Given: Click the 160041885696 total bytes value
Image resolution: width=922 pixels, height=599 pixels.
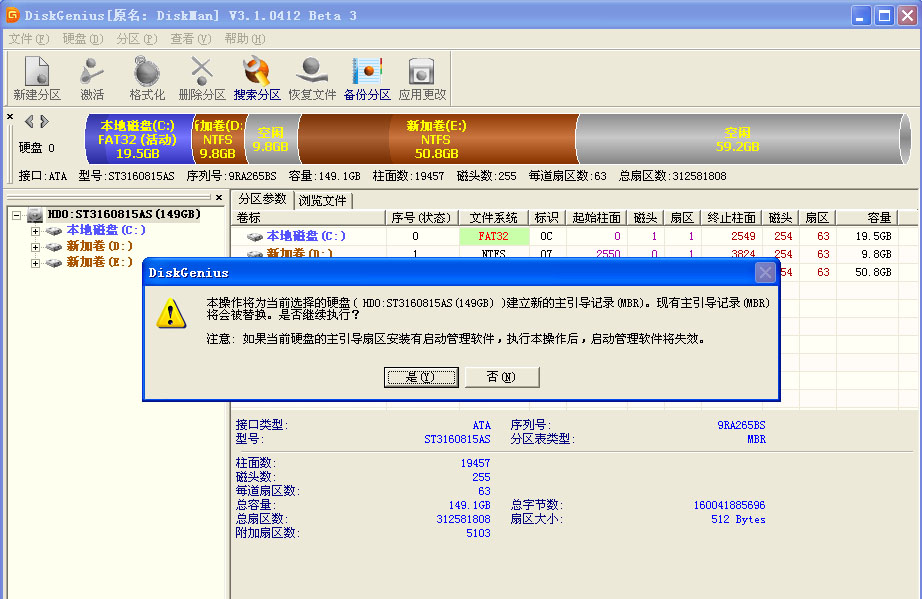Looking at the screenshot, I should 729,505.
